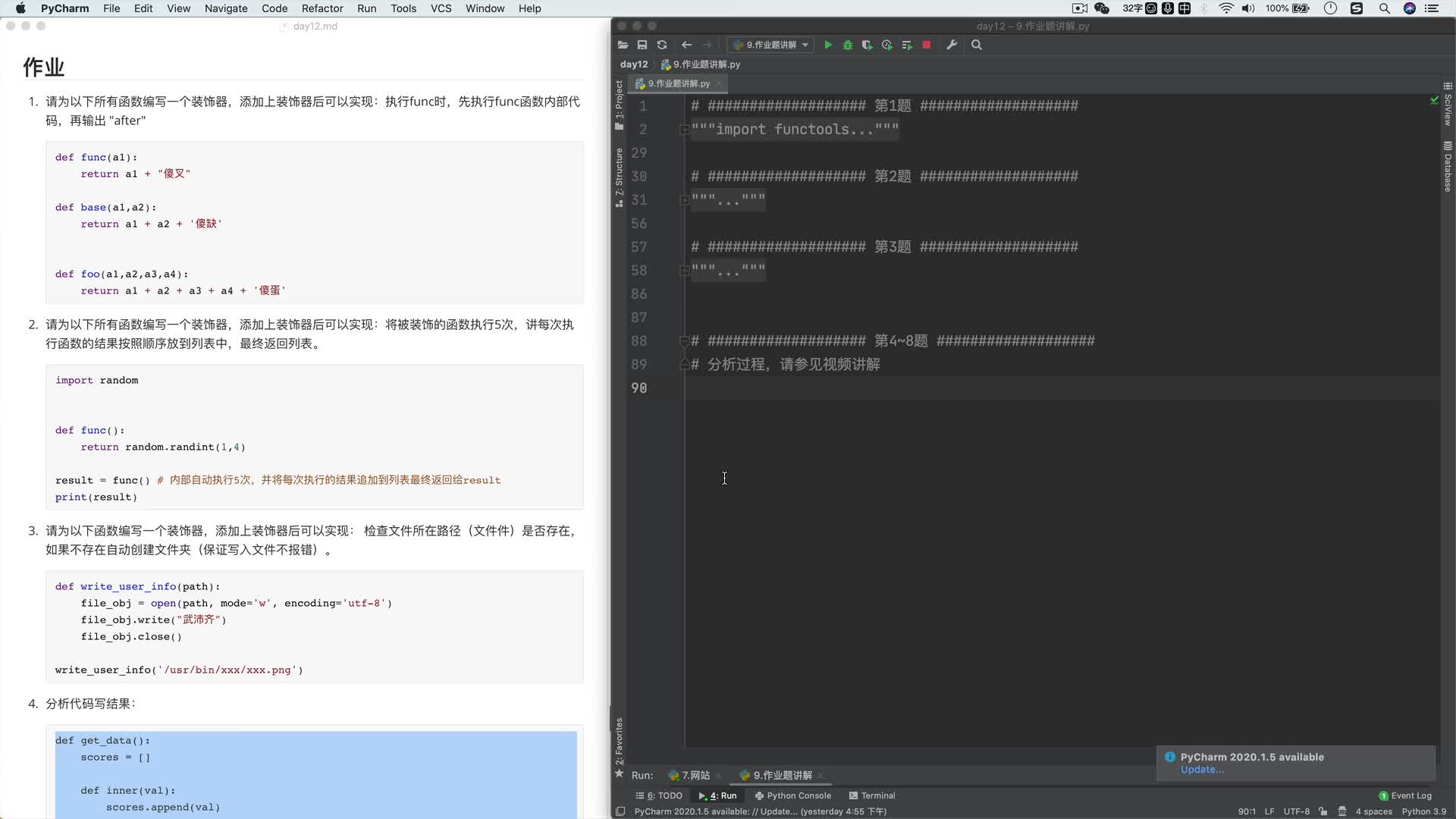Click the Update... link in notification
The width and height of the screenshot is (1456, 819).
click(1202, 770)
